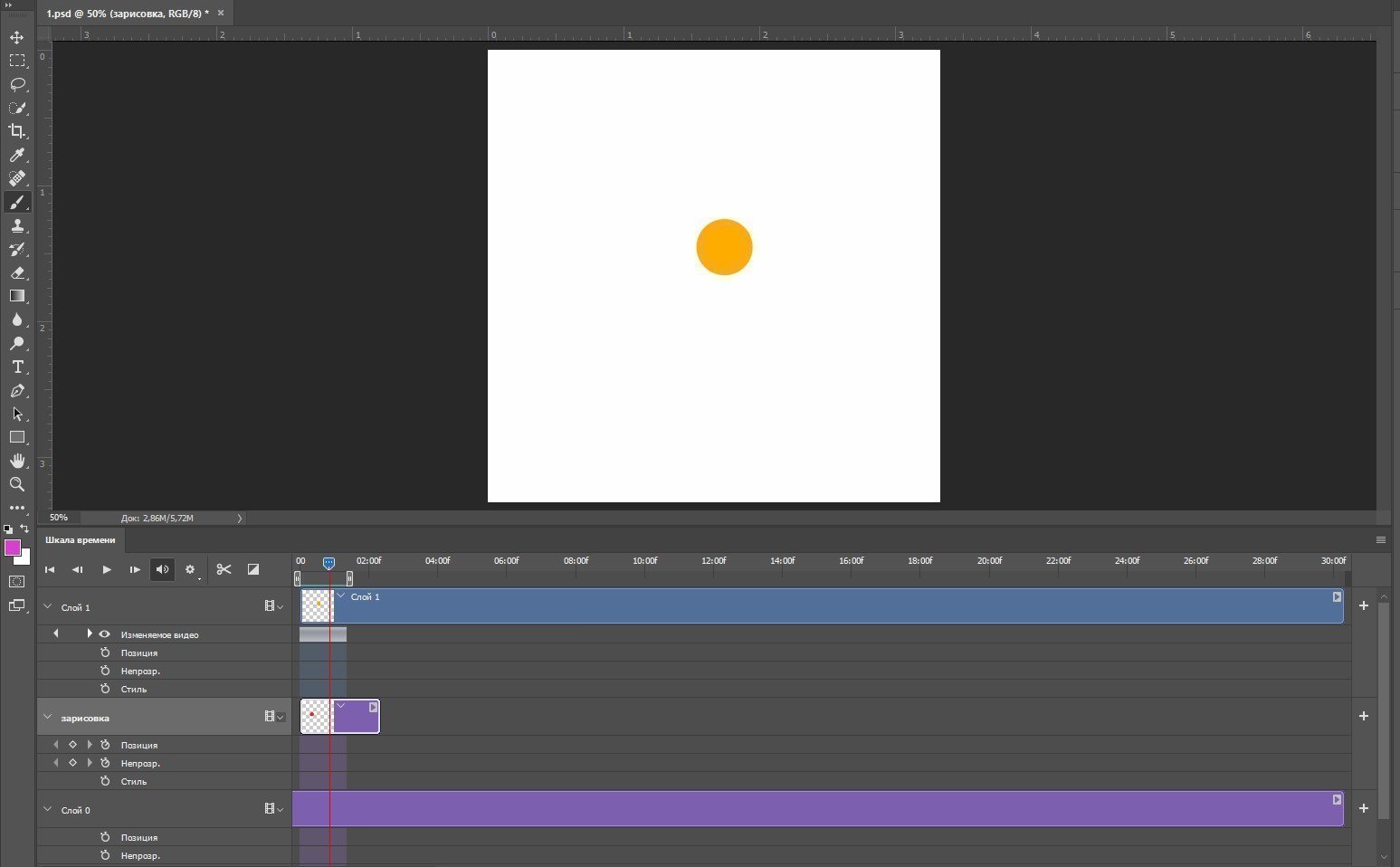1400x867 pixels.
Task: Select the Pen tool
Action: pos(17,390)
